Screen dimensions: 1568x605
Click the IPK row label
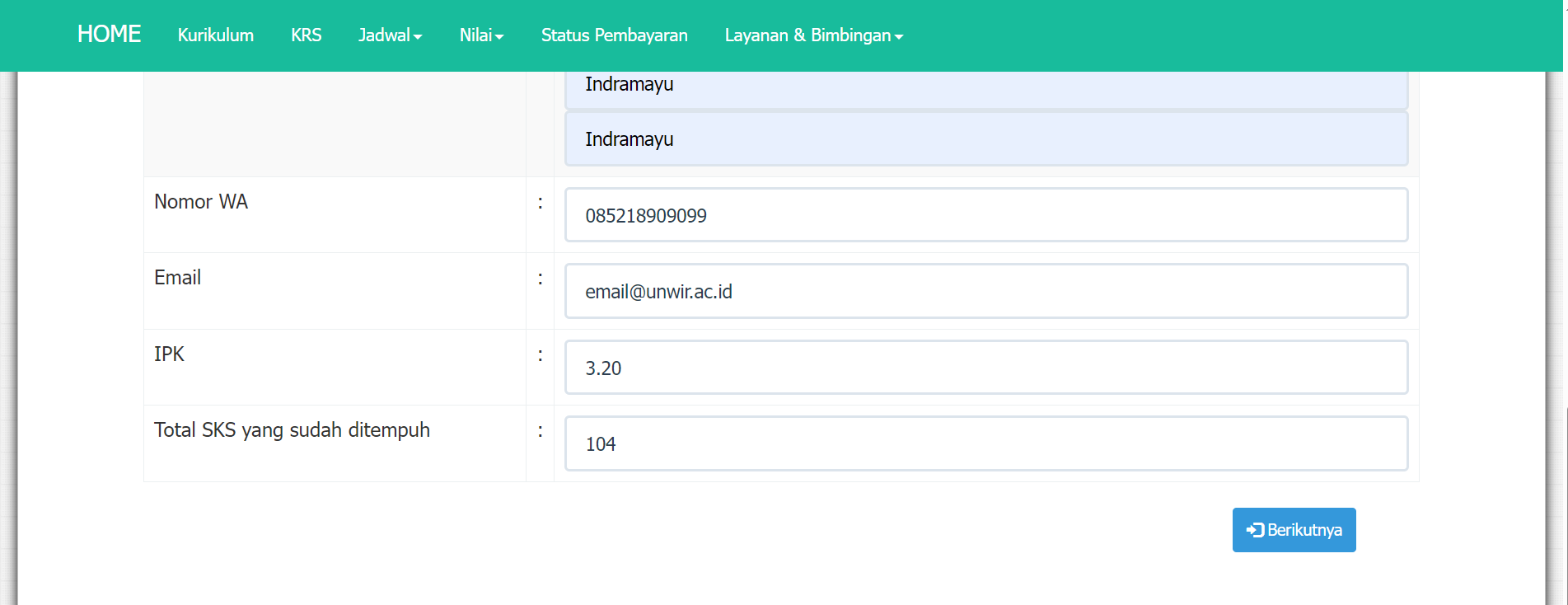[x=169, y=354]
